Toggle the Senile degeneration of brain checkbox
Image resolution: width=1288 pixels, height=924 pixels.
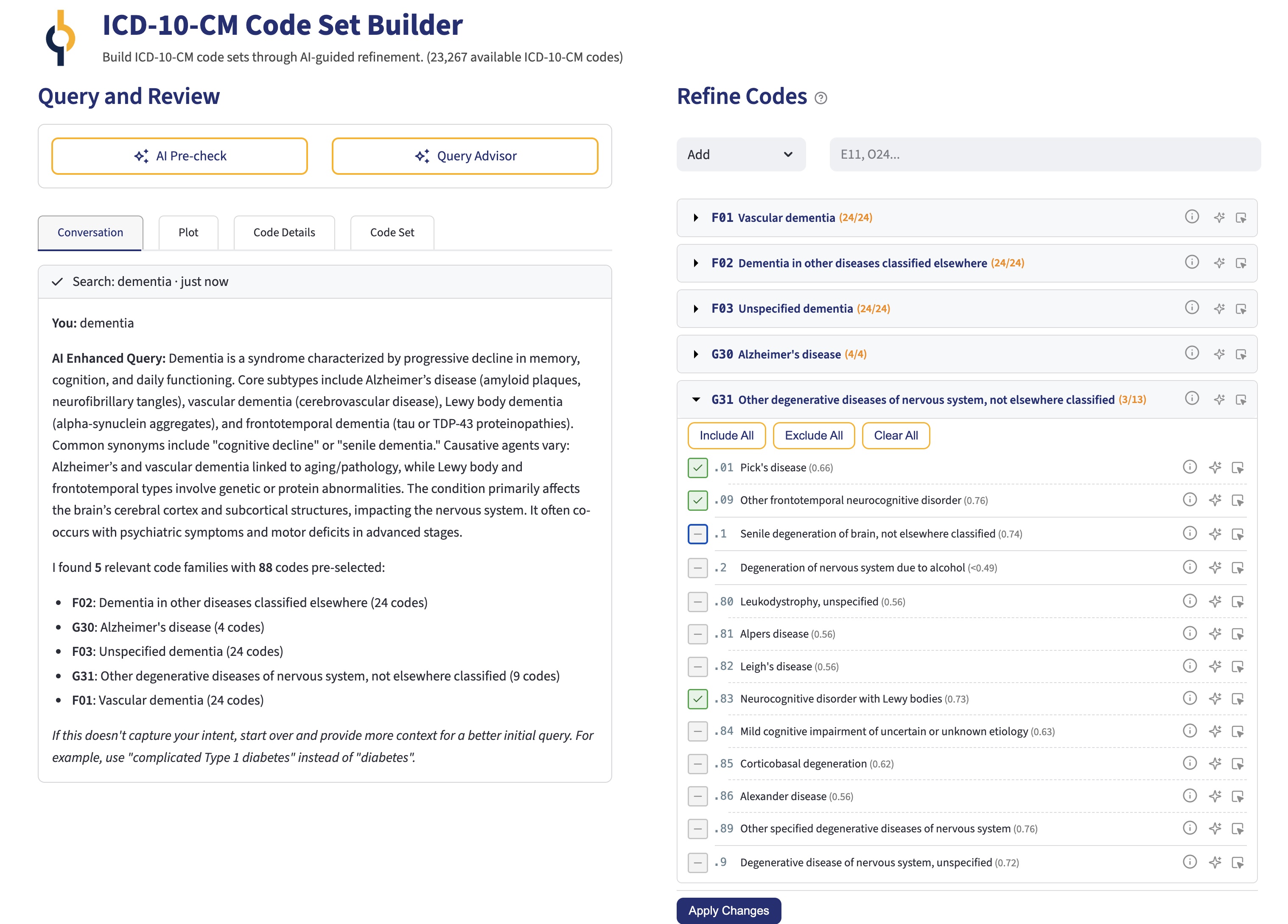[x=697, y=534]
